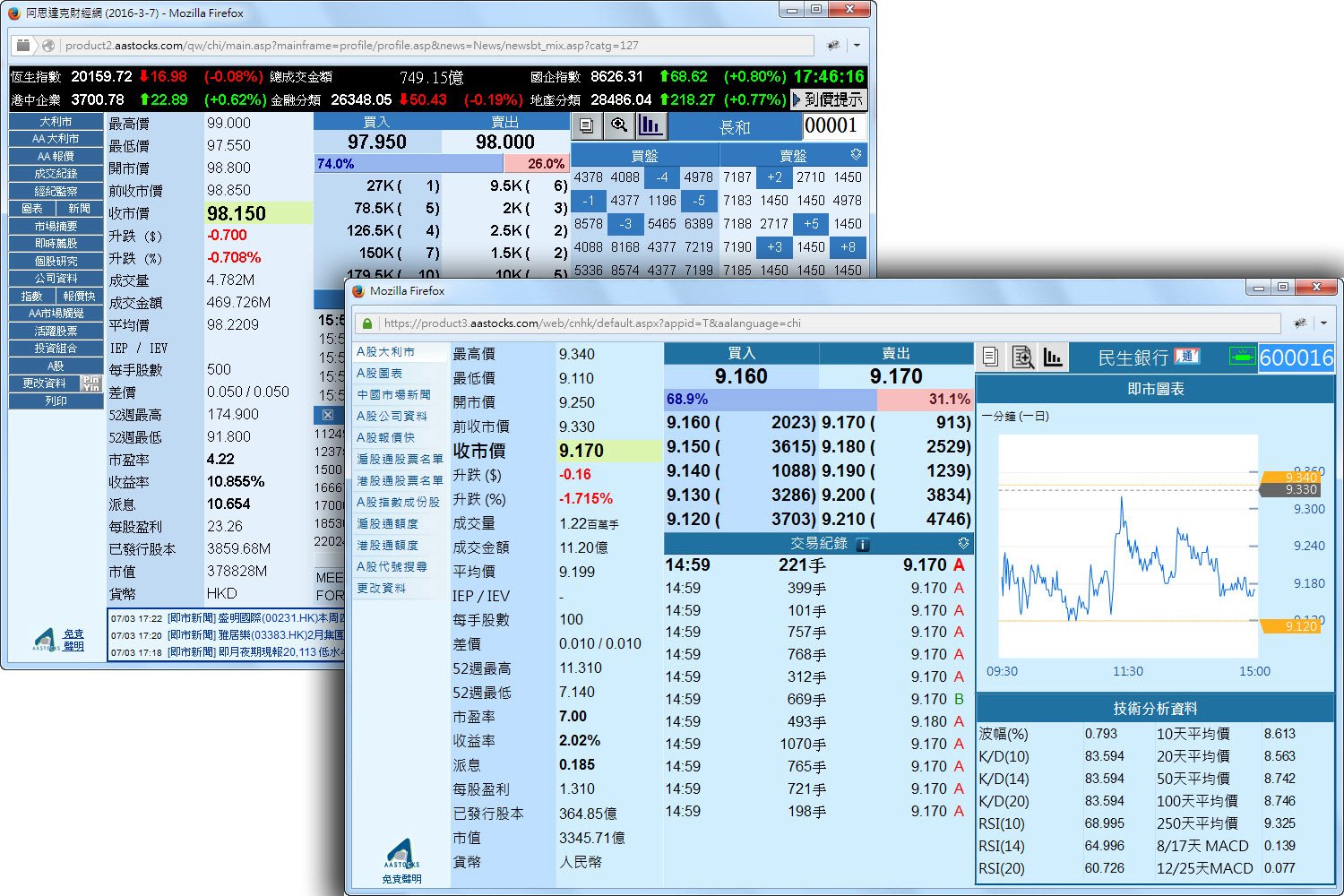Click AASTOCKS logo in back window
1344x896 pixels.
pyautogui.click(x=47, y=639)
